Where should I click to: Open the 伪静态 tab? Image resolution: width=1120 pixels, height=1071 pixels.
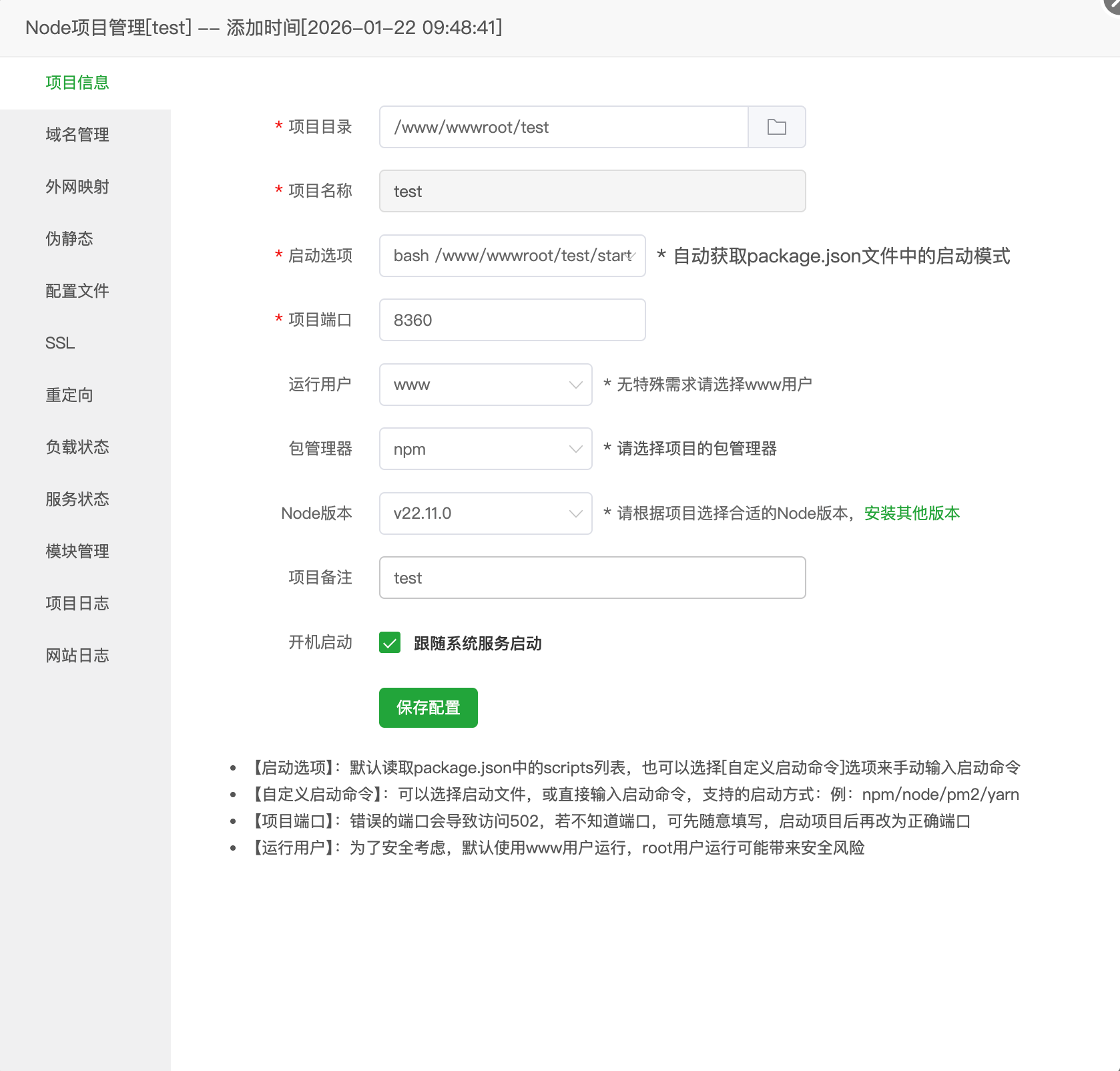[x=85, y=239]
